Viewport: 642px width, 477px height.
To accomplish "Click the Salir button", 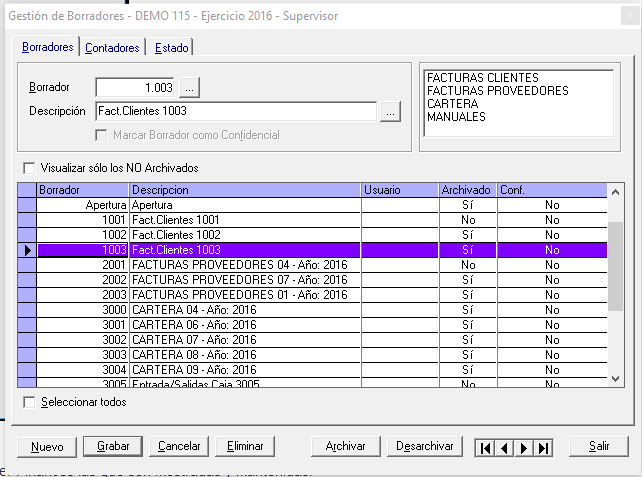I will (x=599, y=446).
